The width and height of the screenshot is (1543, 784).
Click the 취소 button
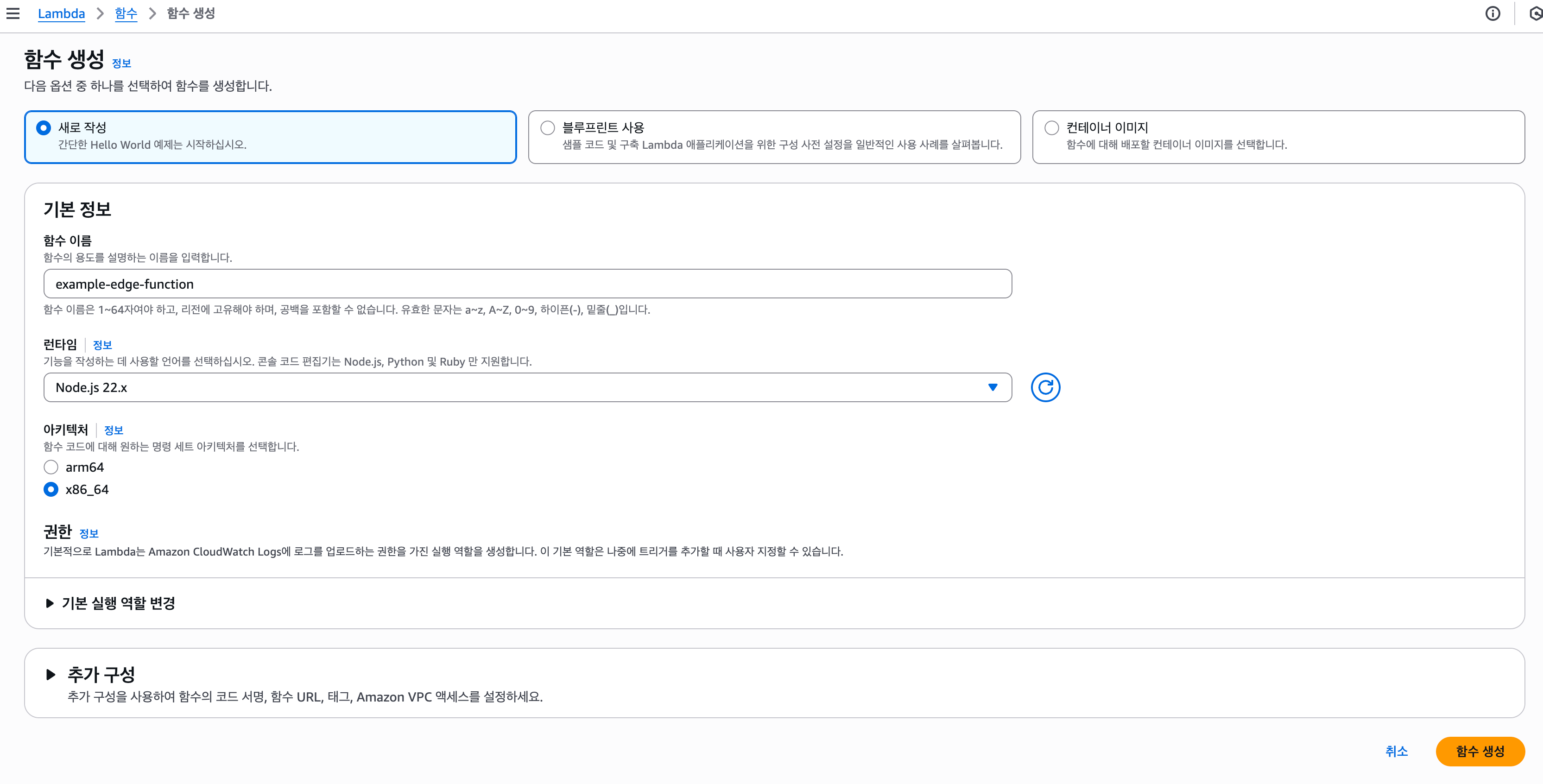pyautogui.click(x=1396, y=751)
